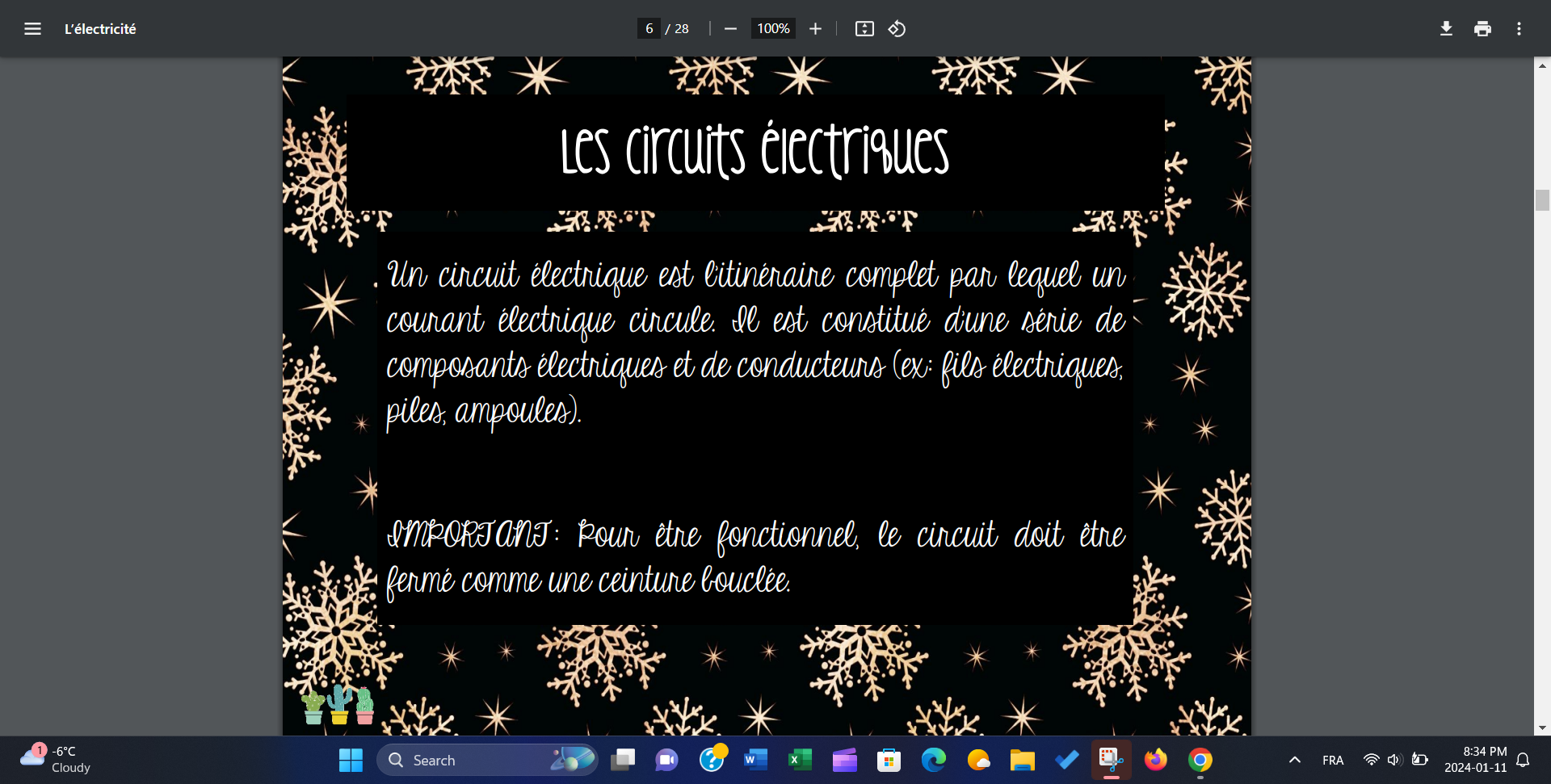Screen dimensions: 1551x784
Task: Click the zoom in plus button
Action: pos(815,29)
